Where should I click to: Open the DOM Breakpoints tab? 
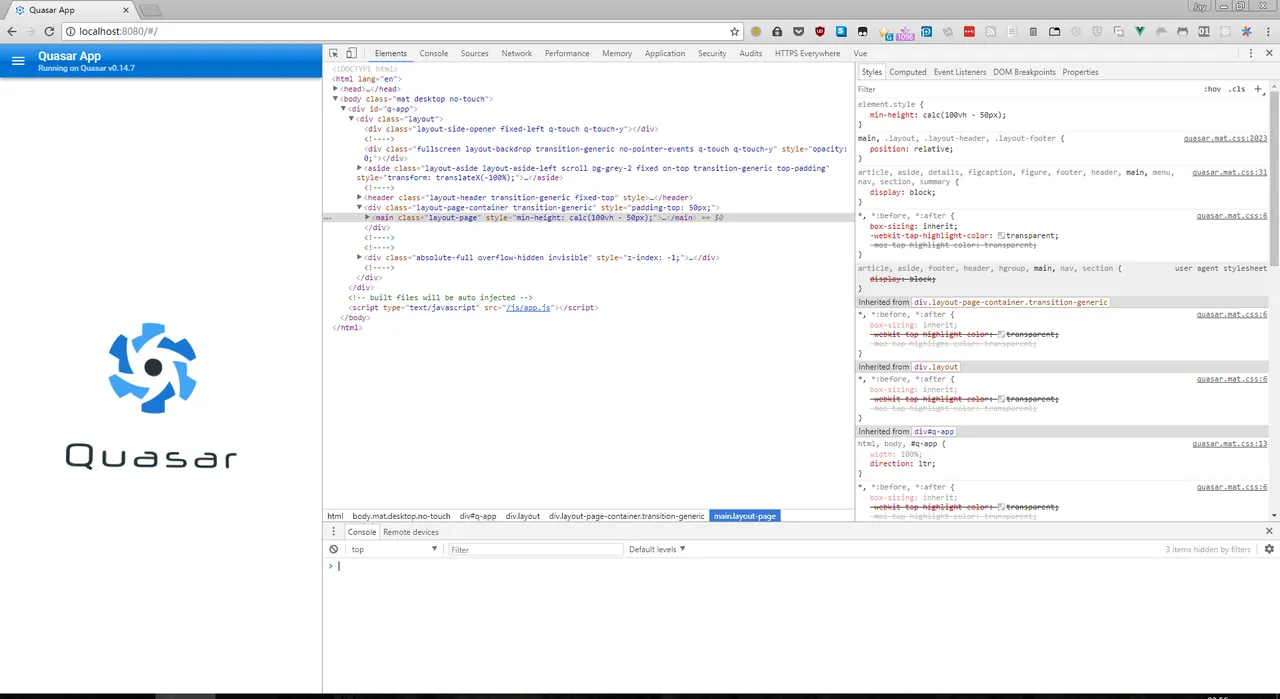pyautogui.click(x=1024, y=72)
